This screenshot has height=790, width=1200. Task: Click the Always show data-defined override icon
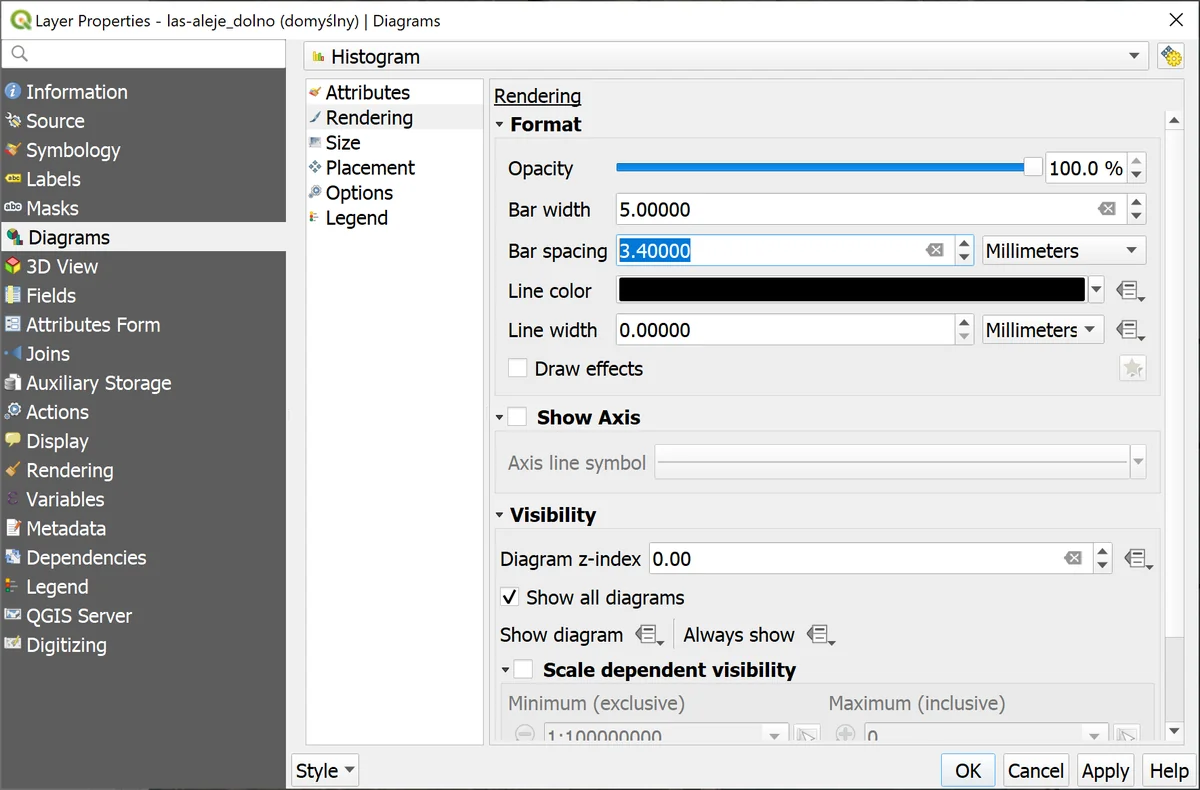[820, 635]
